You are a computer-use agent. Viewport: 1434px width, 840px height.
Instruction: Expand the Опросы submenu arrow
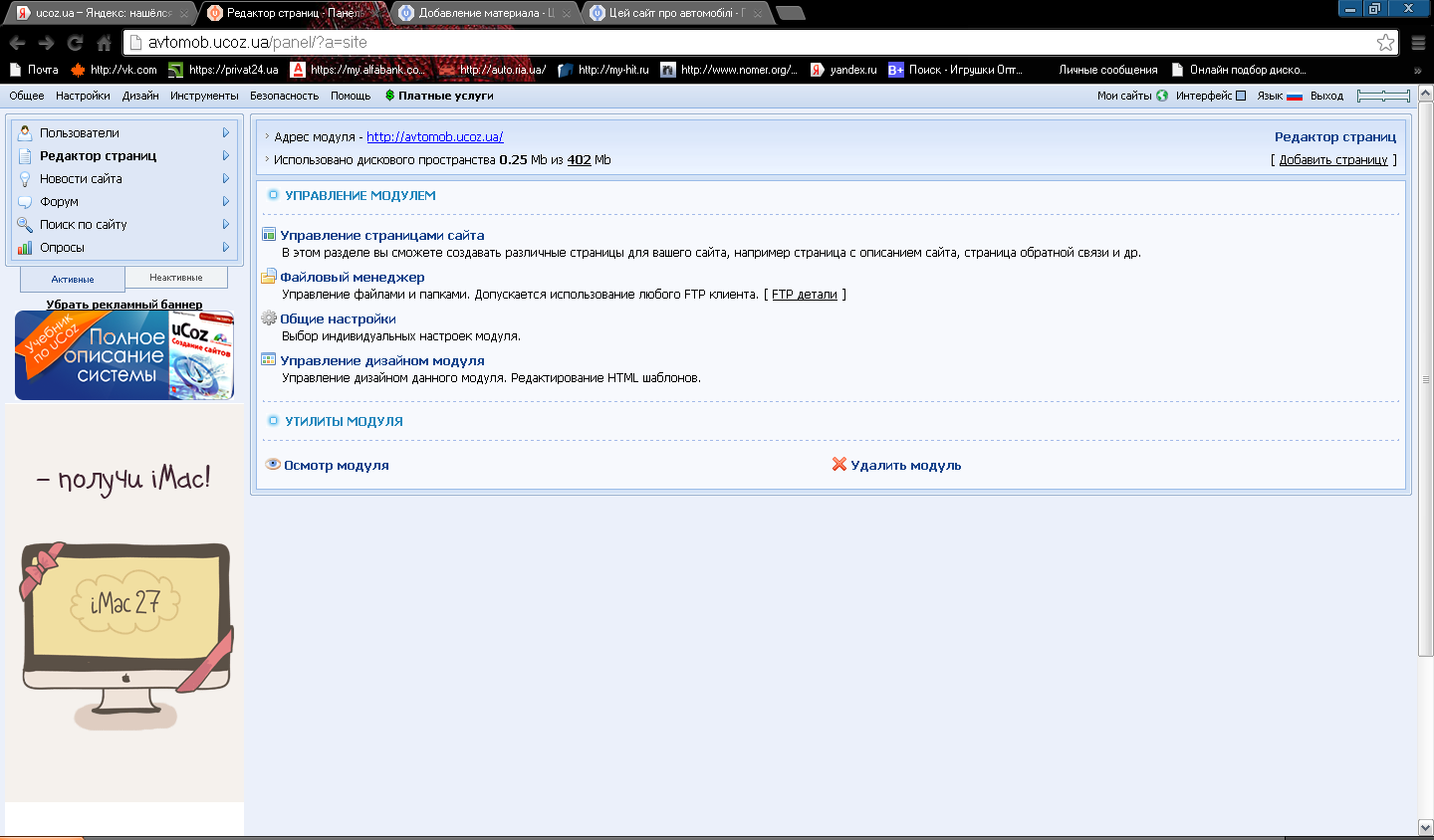[x=226, y=247]
